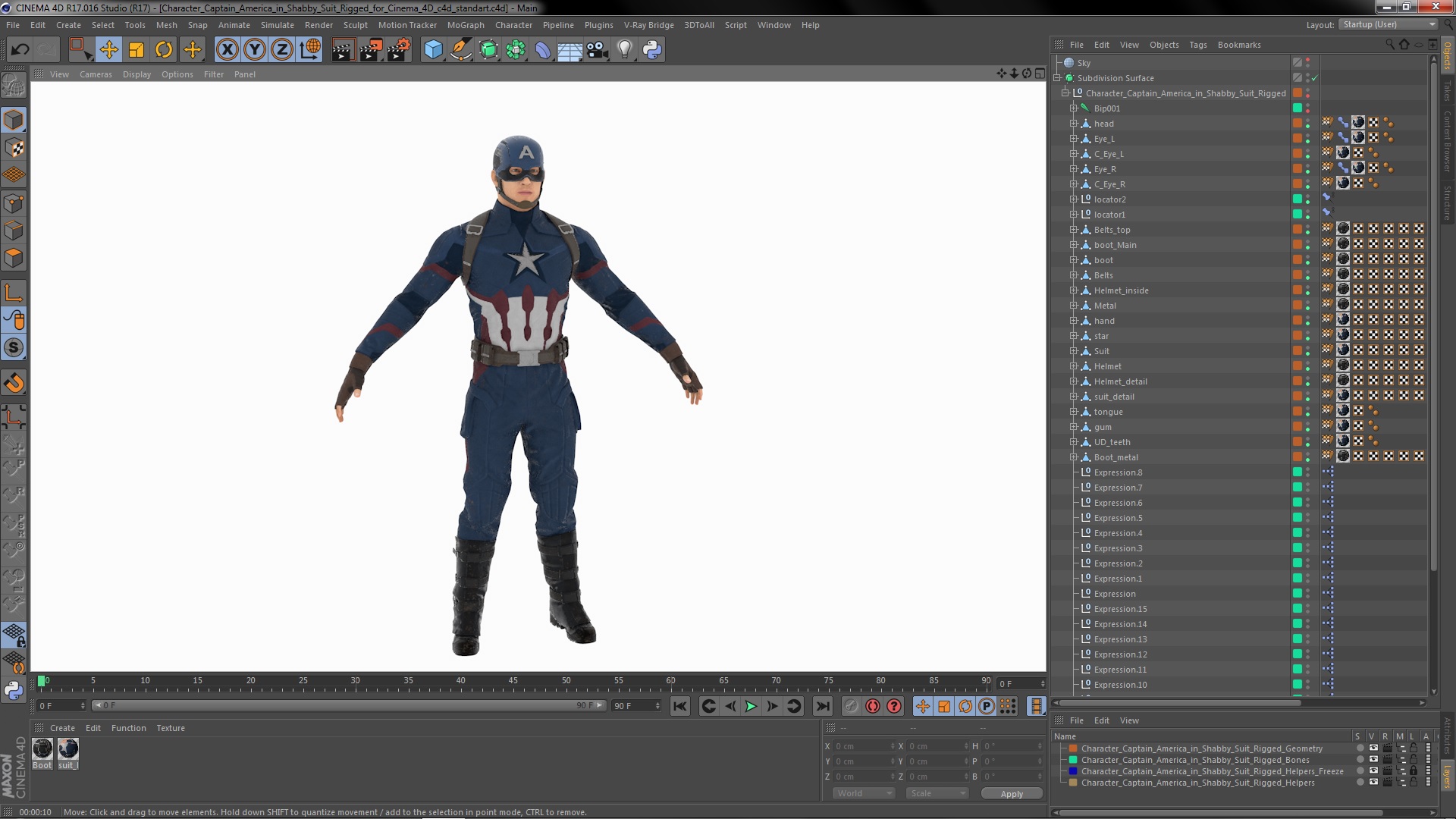This screenshot has height=819, width=1456.
Task: Open the Layout dropdown
Action: 1388,24
